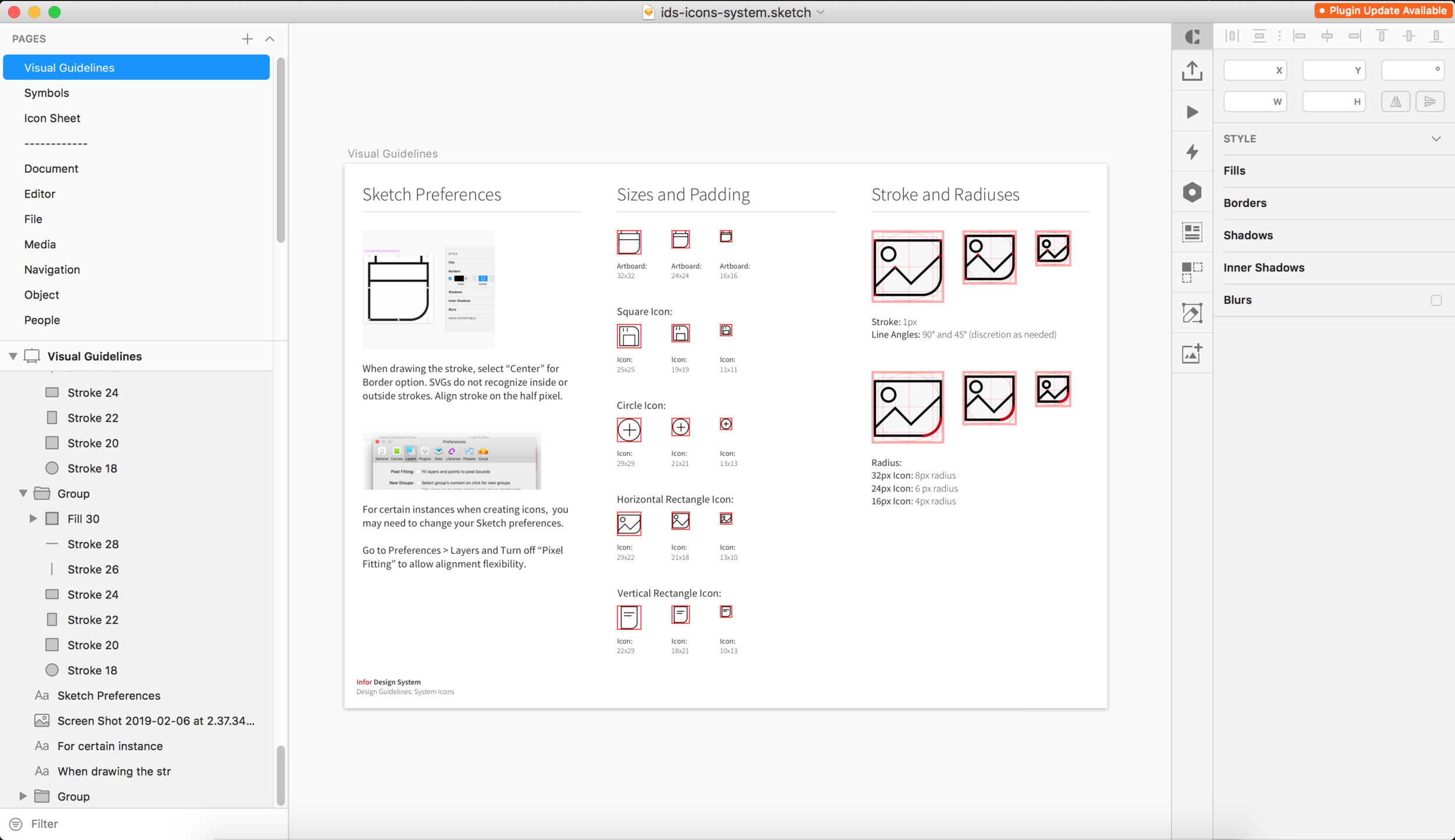The width and height of the screenshot is (1455, 840).
Task: Open the file title dropdown arrow
Action: 821,12
